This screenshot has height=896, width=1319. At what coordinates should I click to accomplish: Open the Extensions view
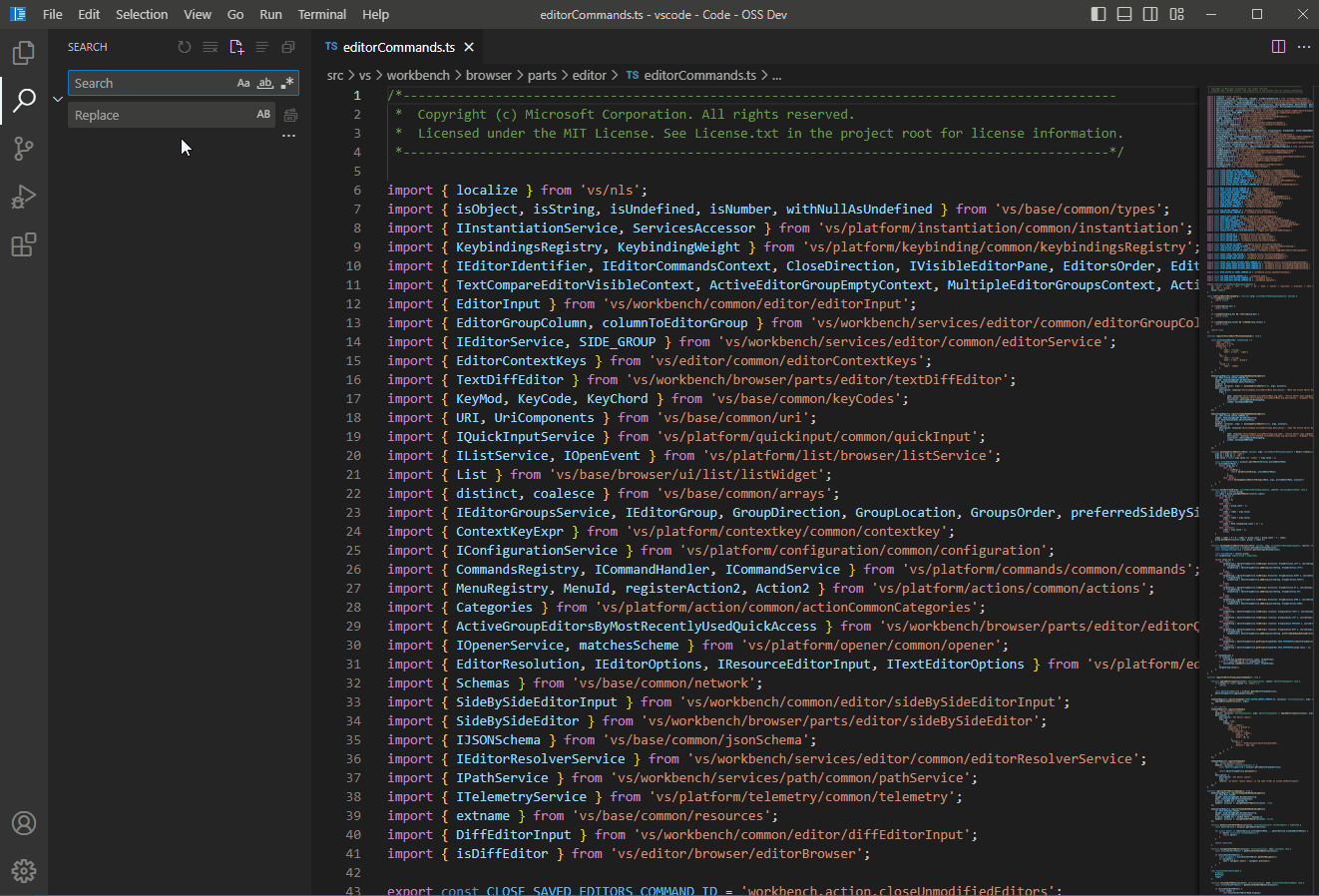click(x=24, y=243)
